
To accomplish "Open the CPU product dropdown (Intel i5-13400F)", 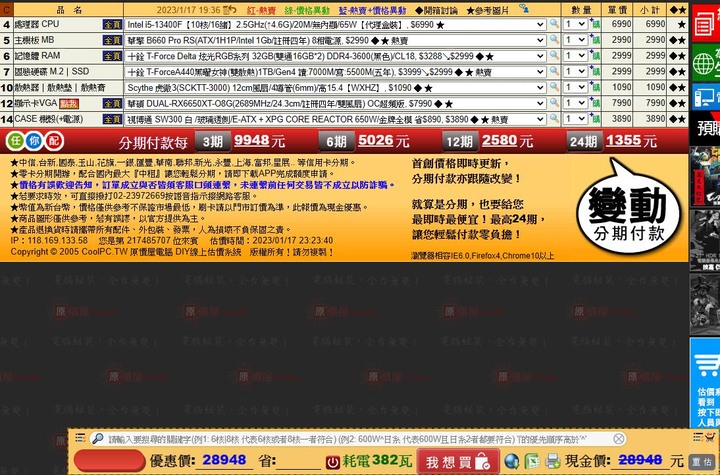I will (336, 24).
